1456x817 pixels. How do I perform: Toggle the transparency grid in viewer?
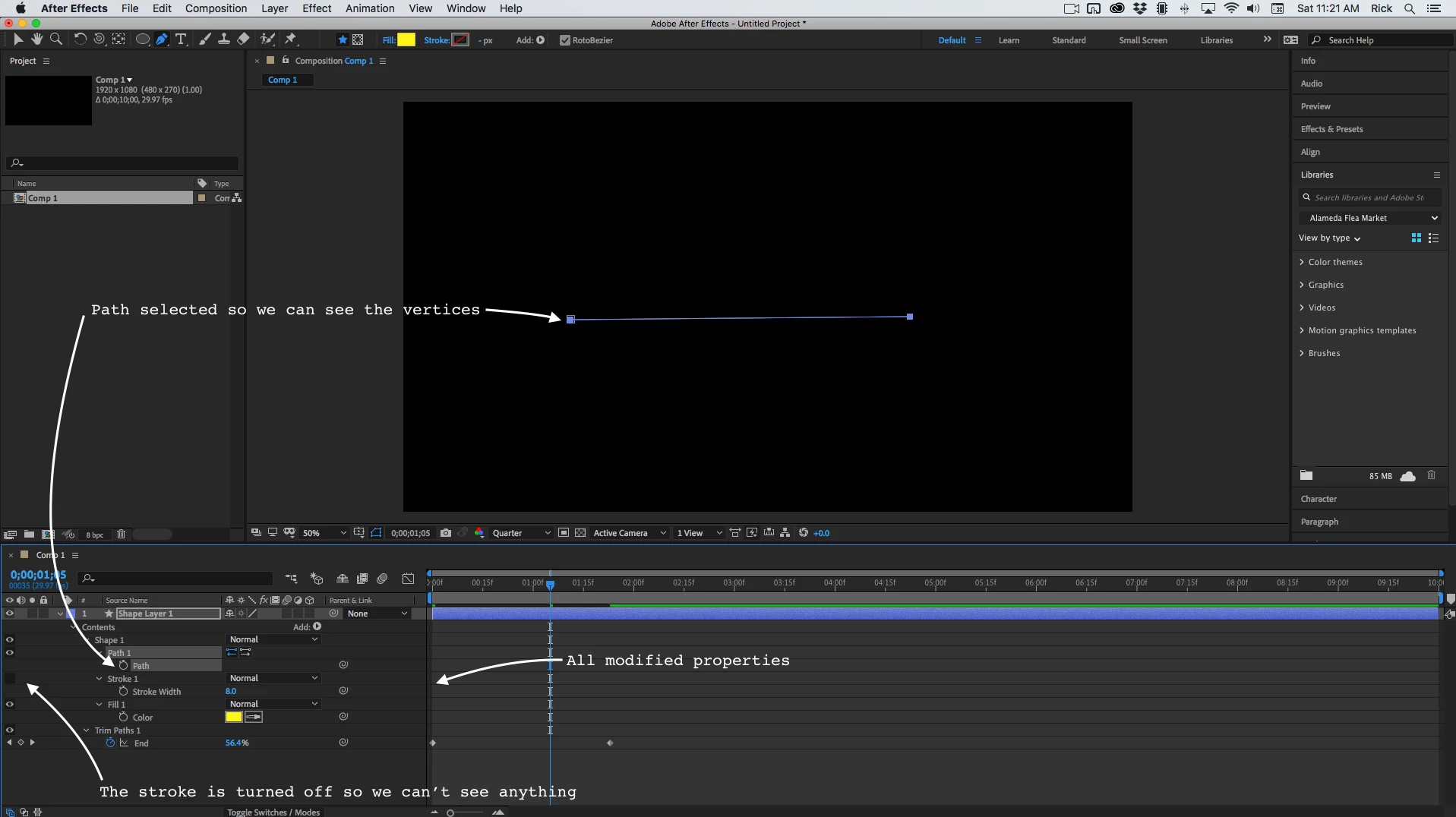pyautogui.click(x=580, y=533)
